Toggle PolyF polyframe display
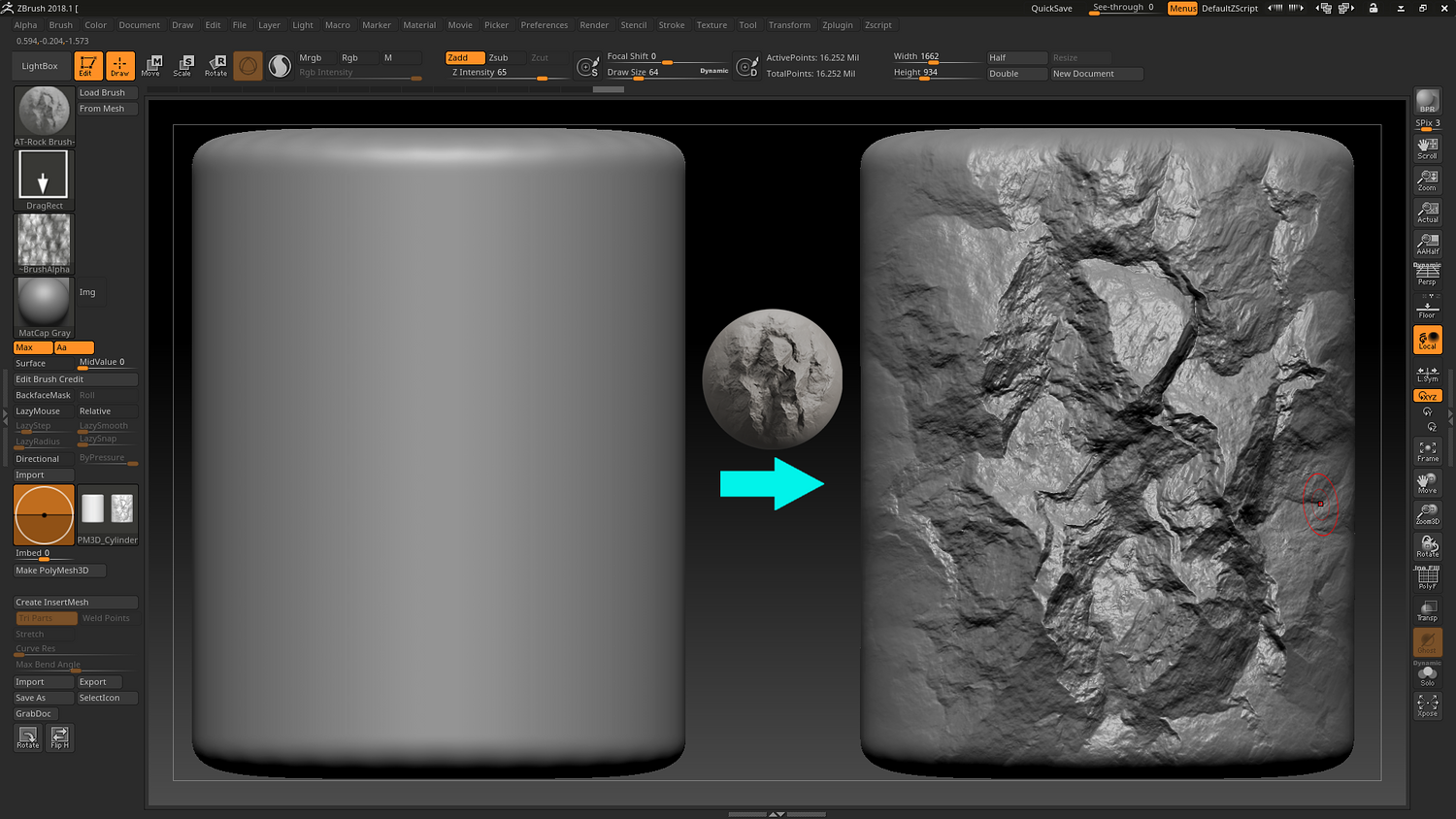 (1427, 578)
